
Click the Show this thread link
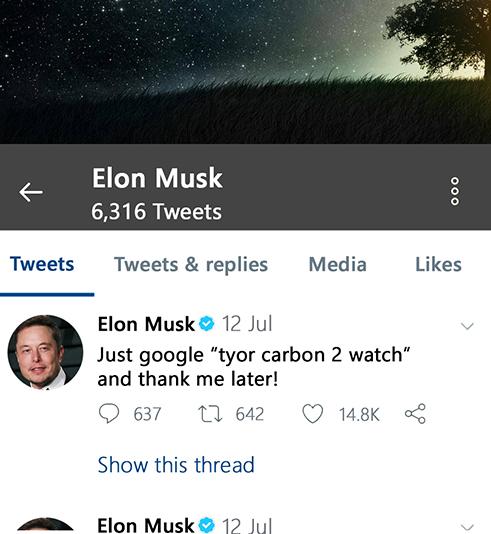click(176, 465)
